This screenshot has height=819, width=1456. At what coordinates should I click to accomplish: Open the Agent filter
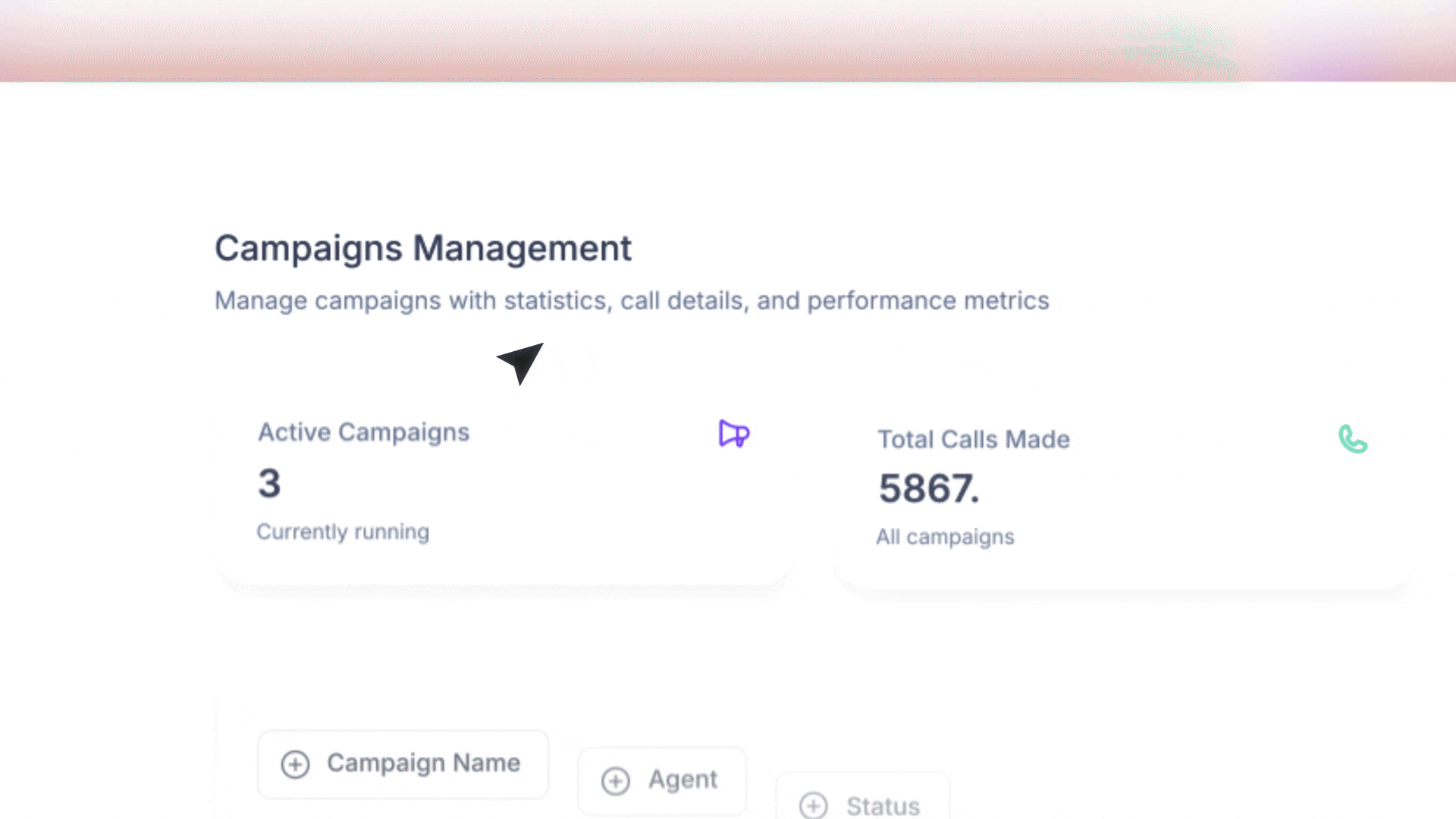pos(661,781)
